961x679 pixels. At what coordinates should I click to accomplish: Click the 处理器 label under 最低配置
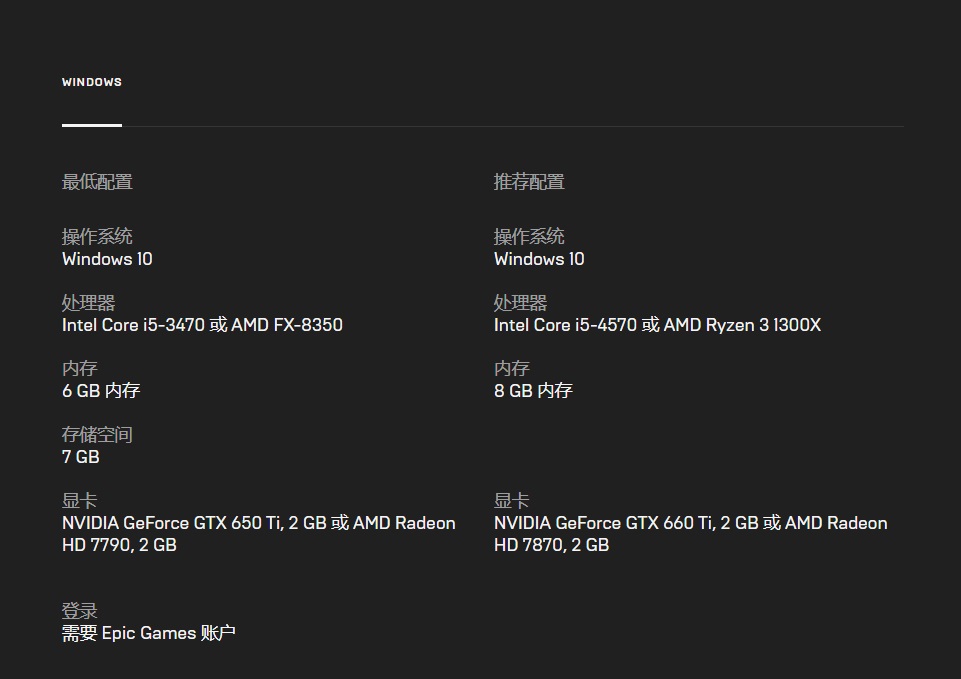tap(88, 303)
